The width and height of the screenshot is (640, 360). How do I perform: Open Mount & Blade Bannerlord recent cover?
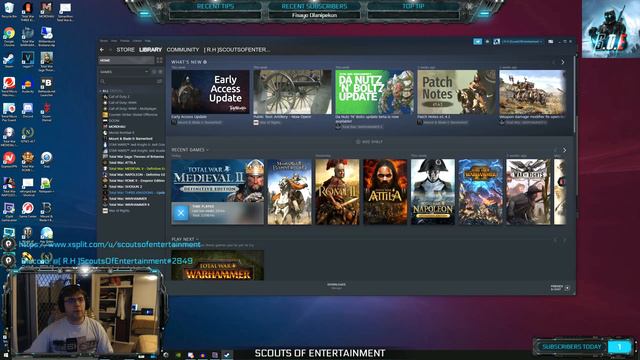click(x=289, y=192)
